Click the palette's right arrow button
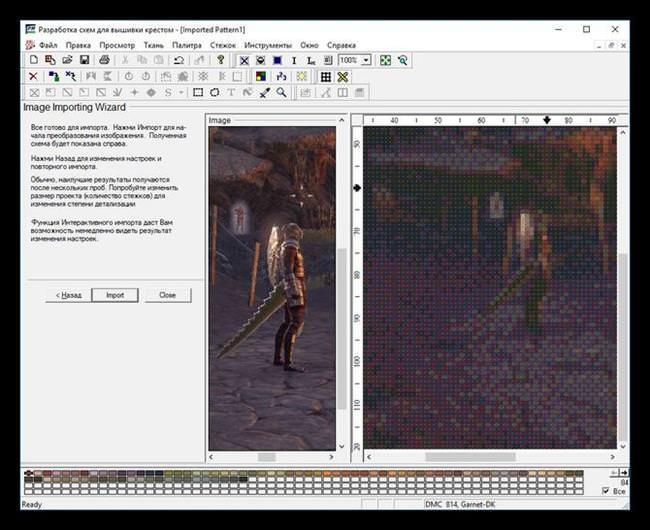650x530 pixels. pyautogui.click(x=624, y=472)
